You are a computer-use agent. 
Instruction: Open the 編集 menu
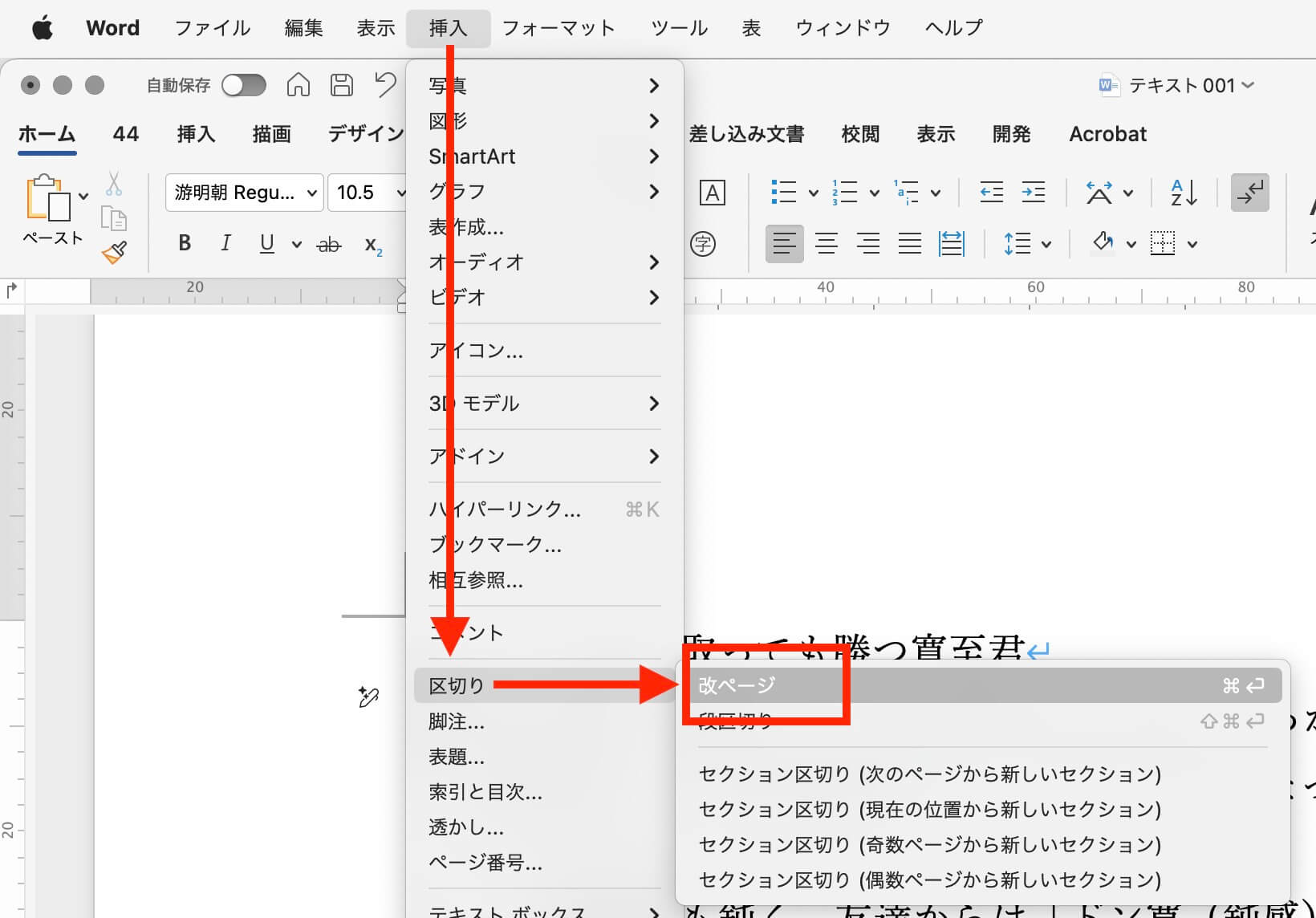304,28
